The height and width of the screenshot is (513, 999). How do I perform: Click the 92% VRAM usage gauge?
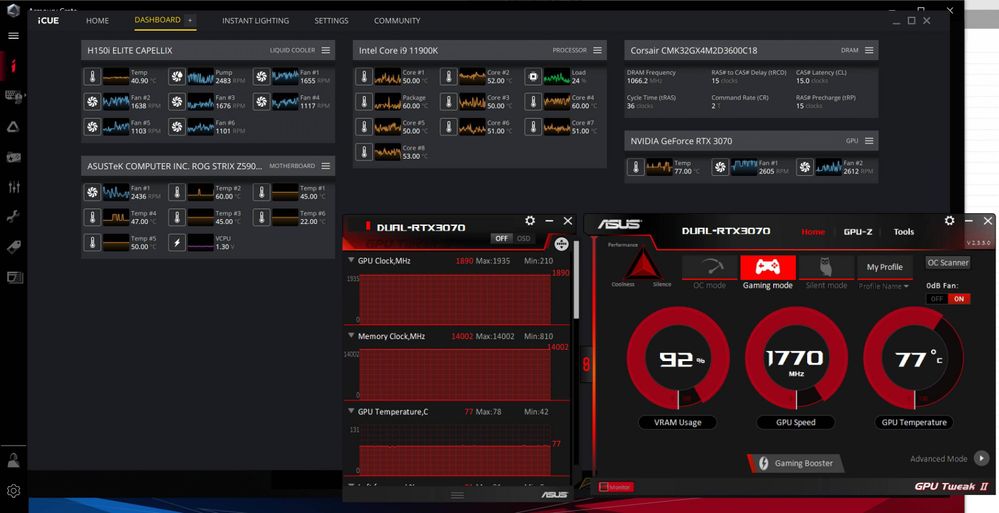point(678,358)
